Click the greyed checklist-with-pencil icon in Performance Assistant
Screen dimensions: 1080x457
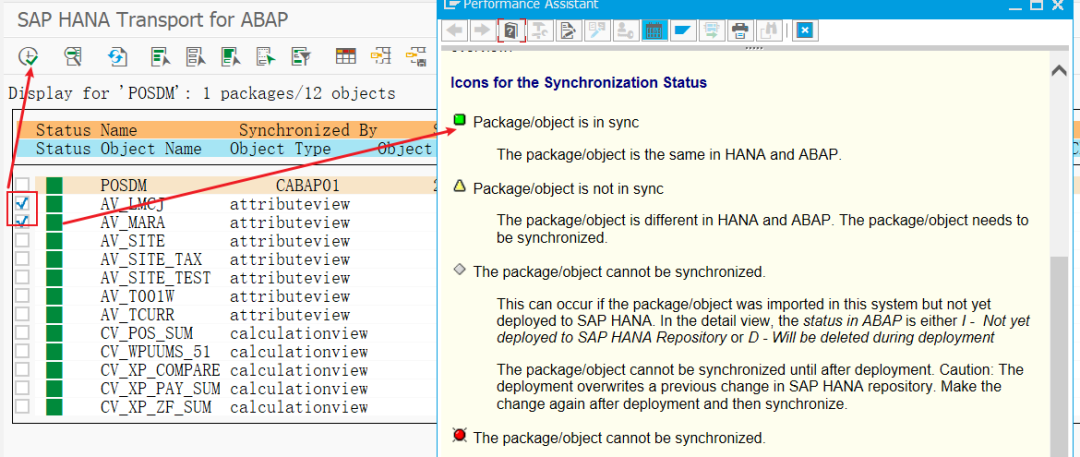[x=596, y=30]
